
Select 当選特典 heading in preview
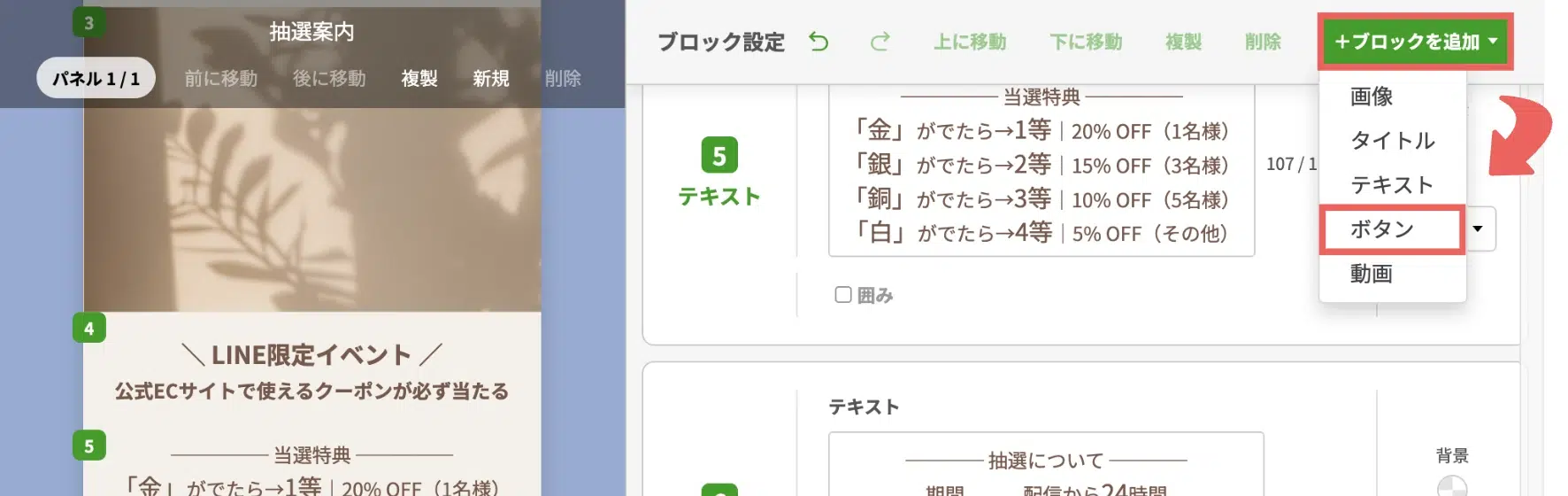tap(312, 455)
